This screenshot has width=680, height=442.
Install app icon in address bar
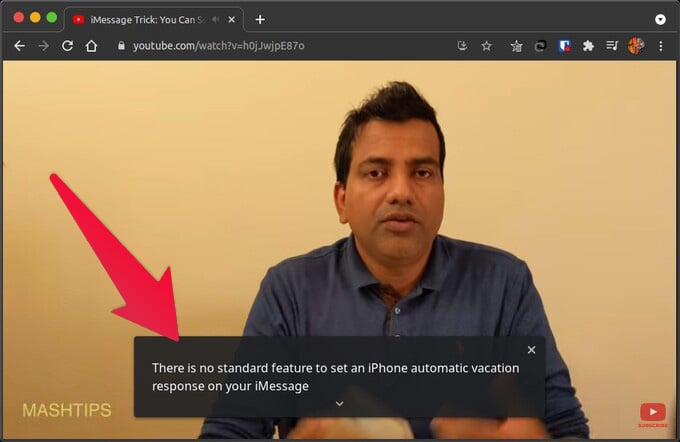coord(462,46)
